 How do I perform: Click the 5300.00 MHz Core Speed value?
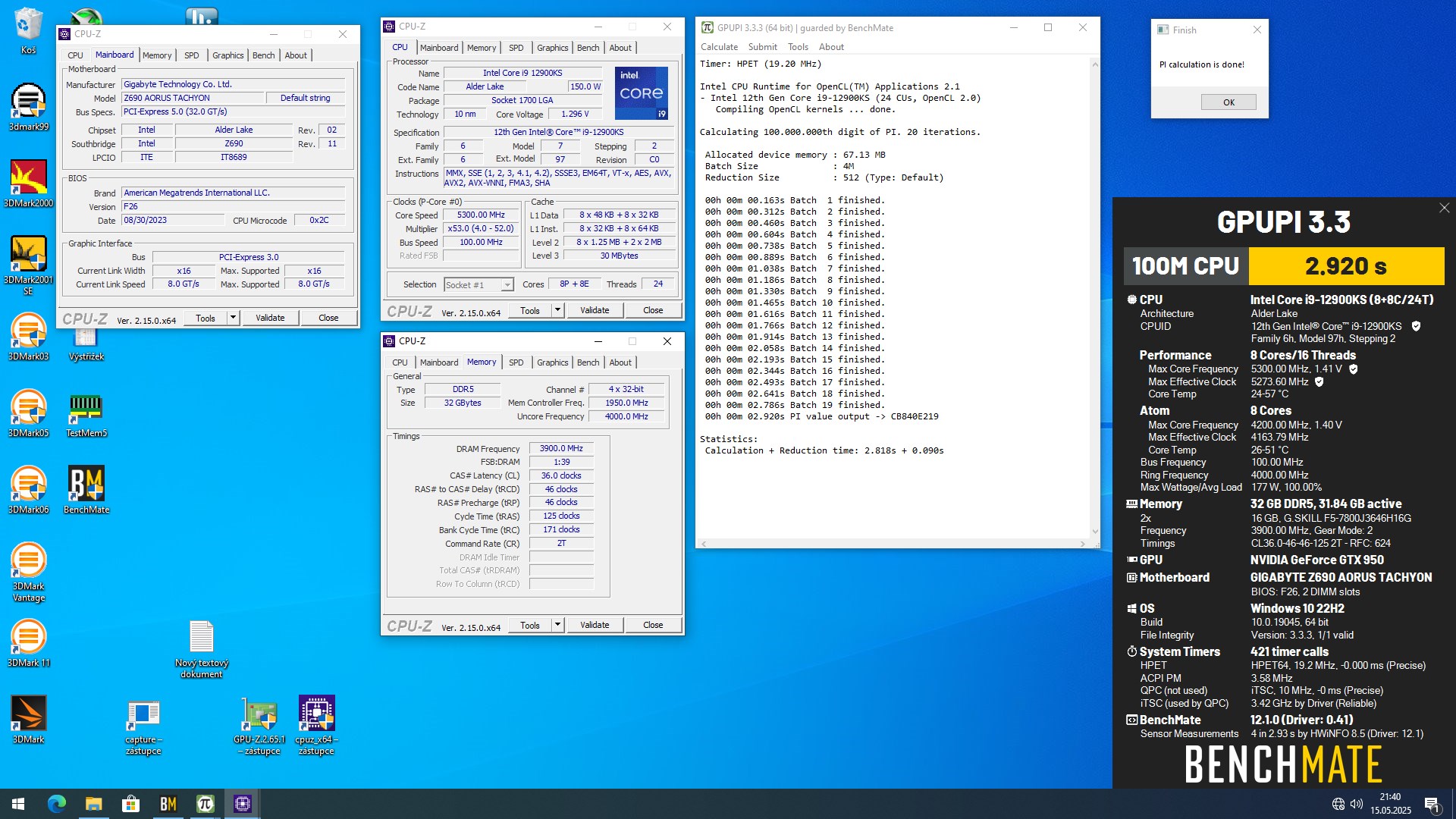click(481, 215)
